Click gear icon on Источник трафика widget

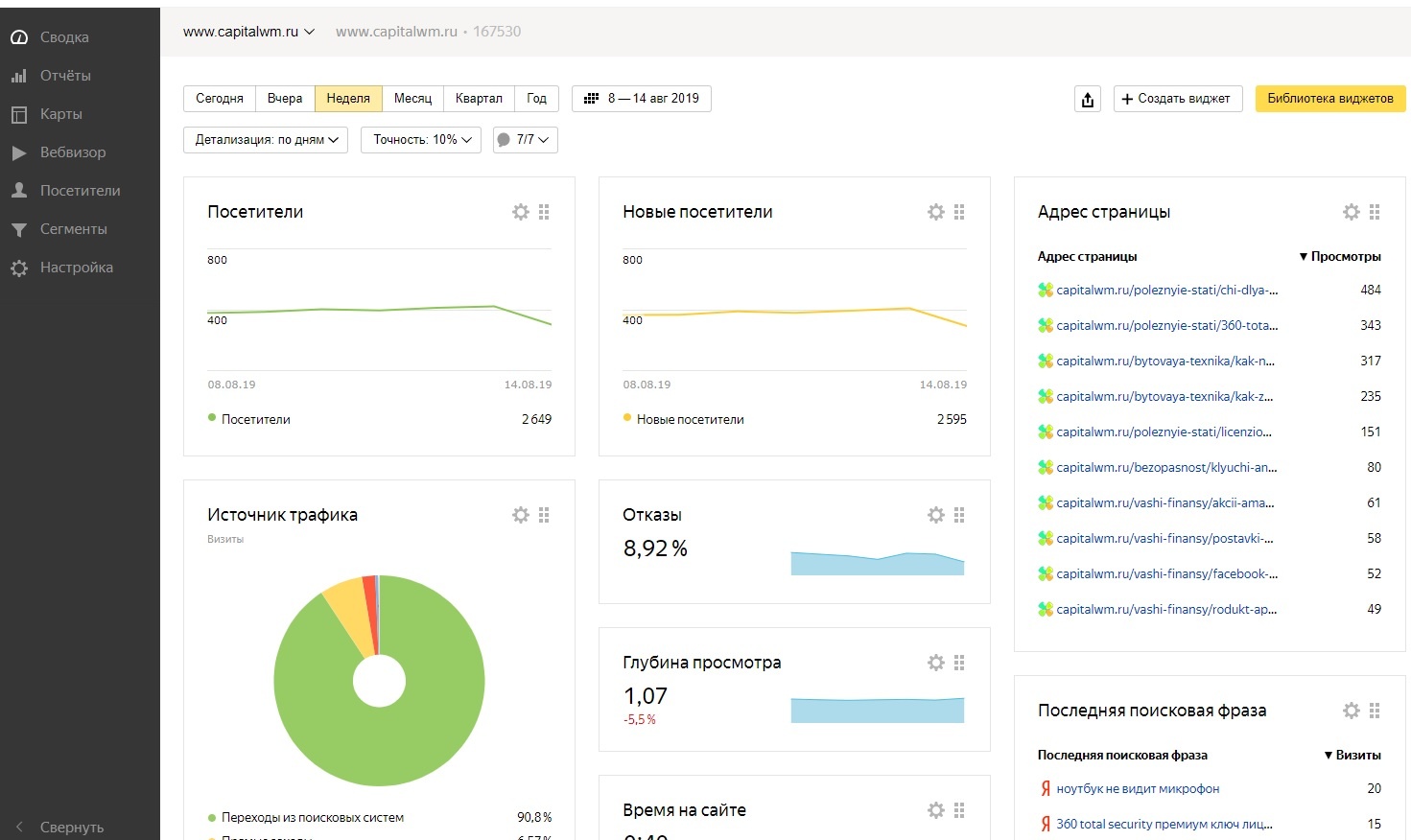[x=520, y=515]
